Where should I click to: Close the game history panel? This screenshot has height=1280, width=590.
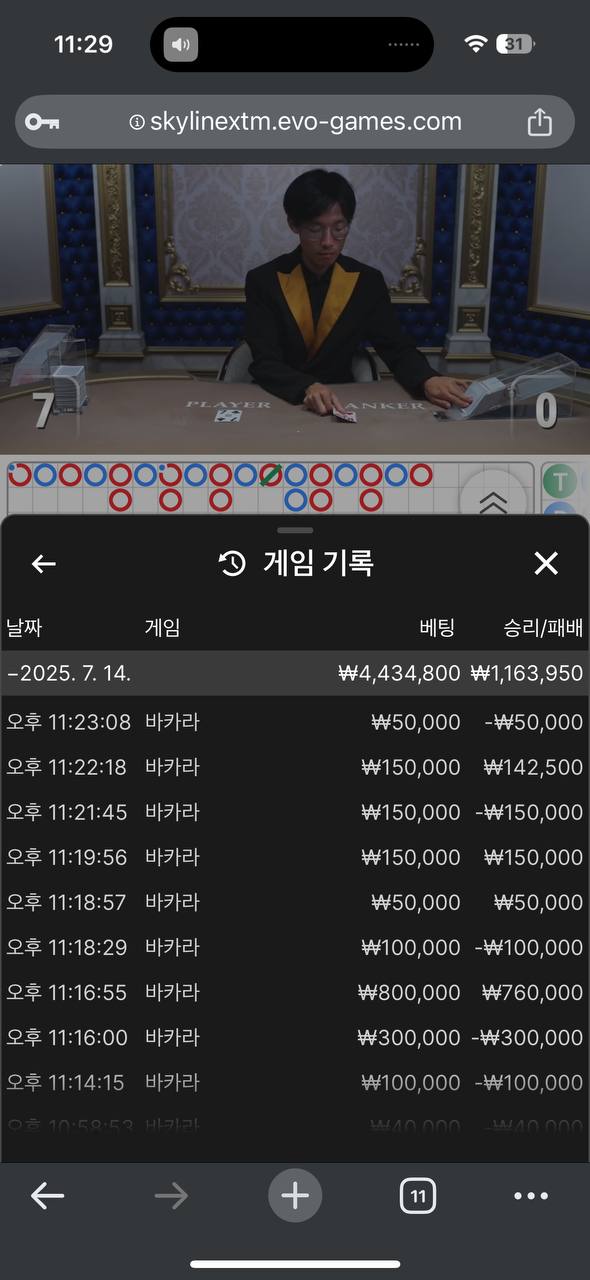546,564
